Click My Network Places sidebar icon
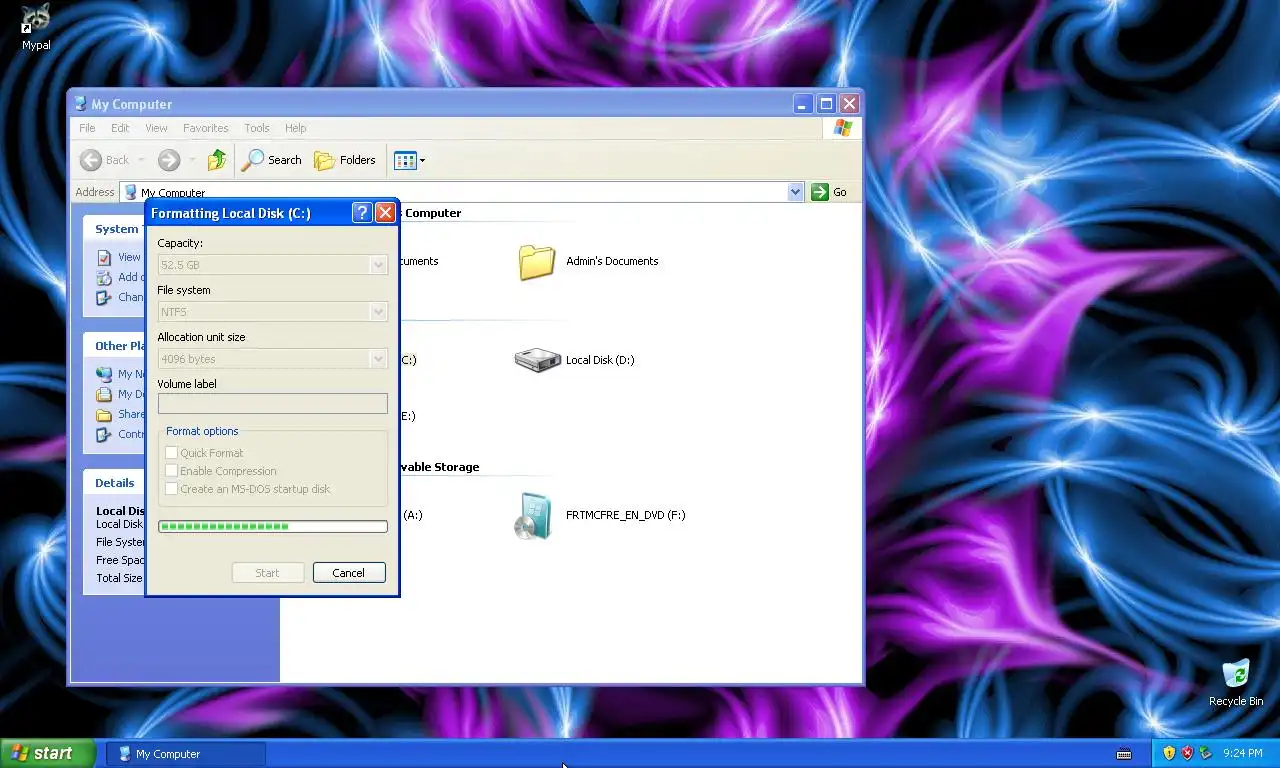This screenshot has width=1280, height=768. coord(104,374)
